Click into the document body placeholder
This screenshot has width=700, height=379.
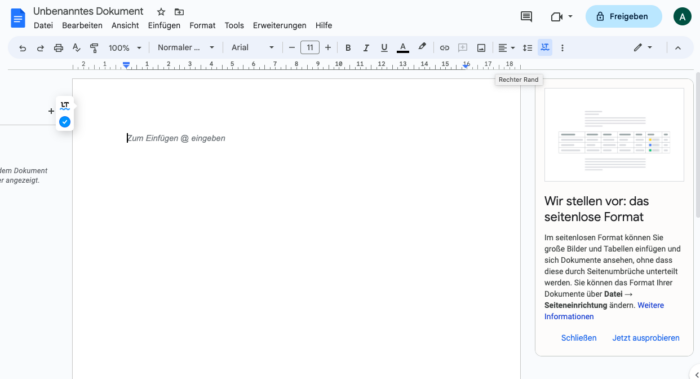[176, 138]
